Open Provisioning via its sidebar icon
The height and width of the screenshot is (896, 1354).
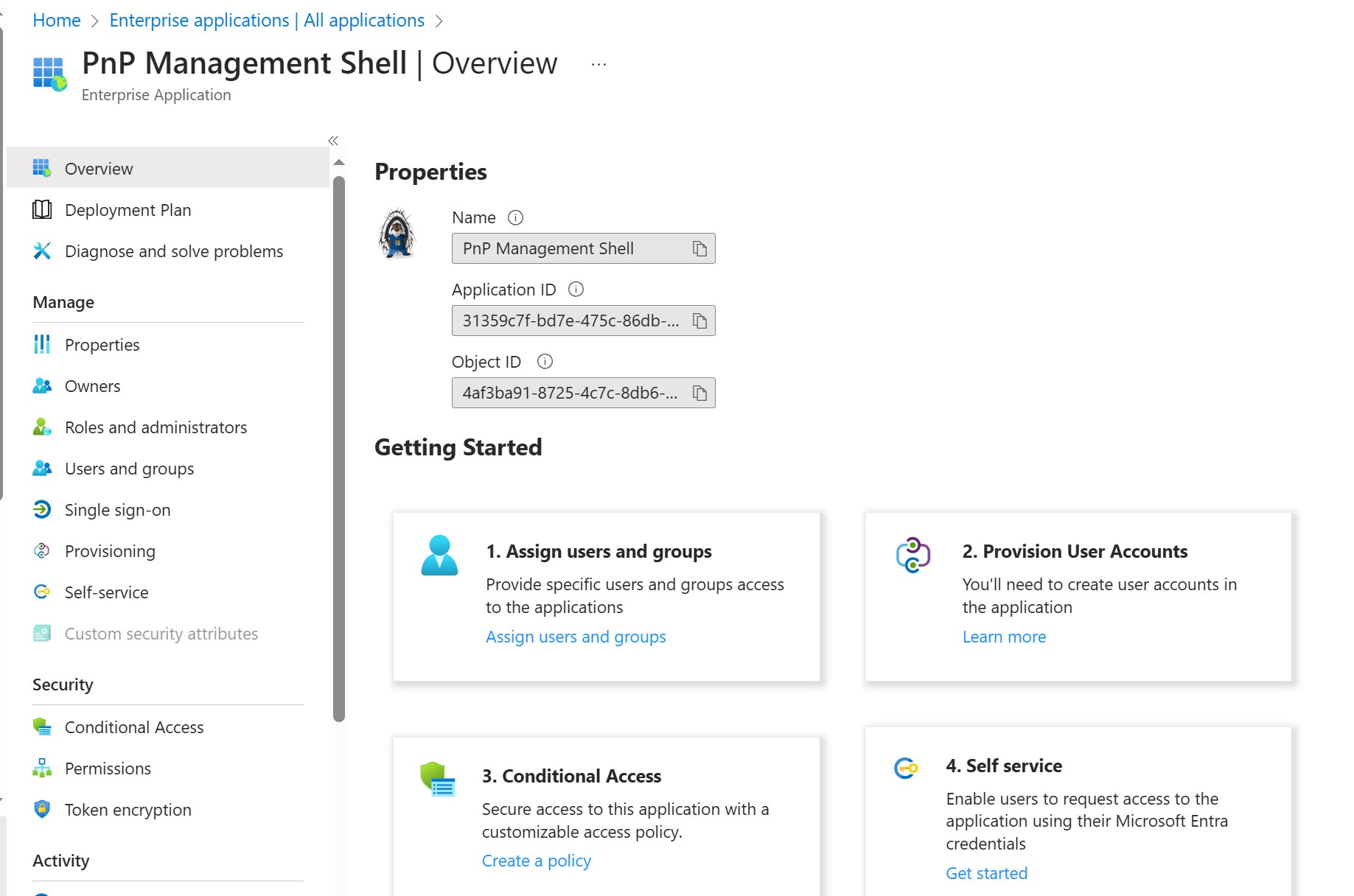[42, 550]
